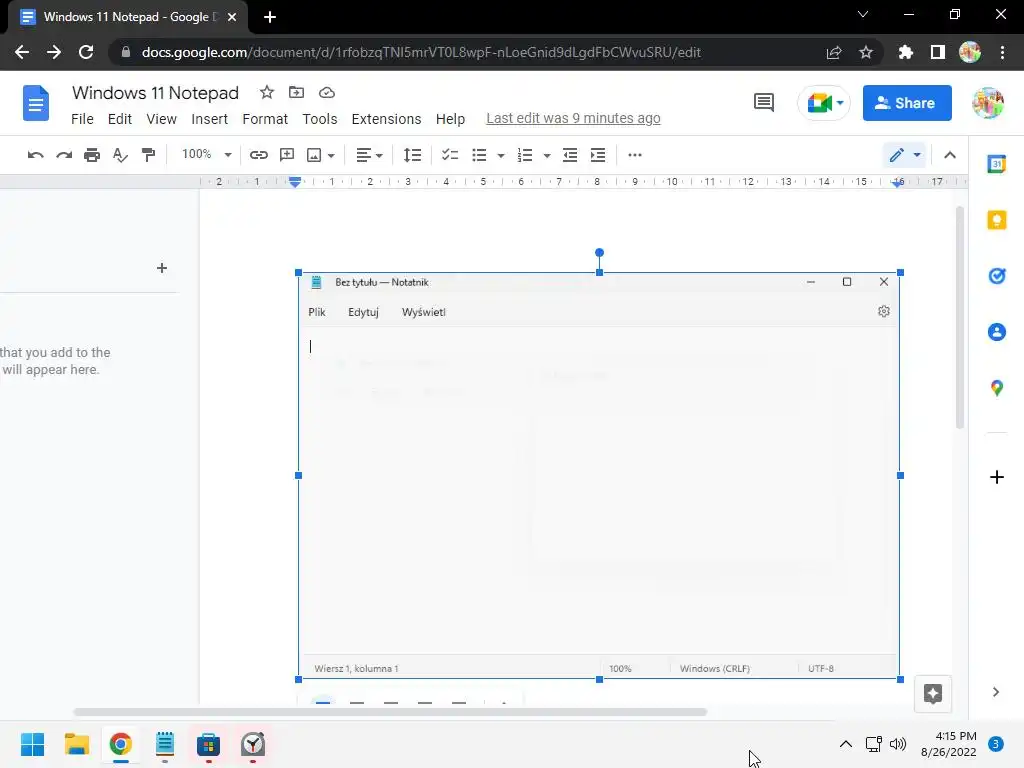This screenshot has height=768, width=1024.
Task: Click the bulleted list icon
Action: coord(479,155)
